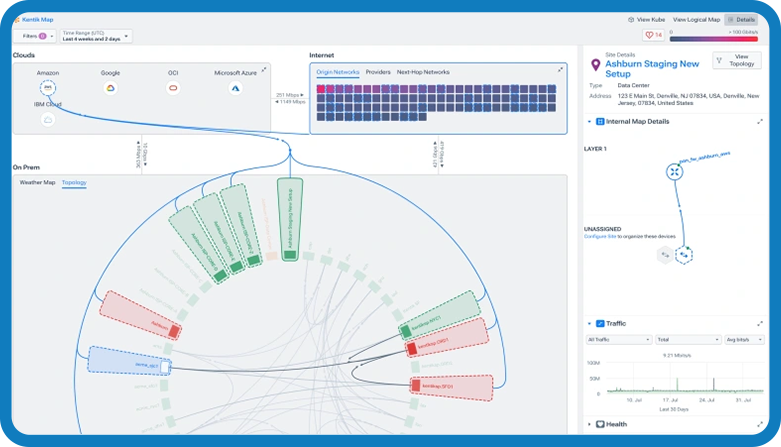Click the OCI cloud icon

tap(173, 88)
